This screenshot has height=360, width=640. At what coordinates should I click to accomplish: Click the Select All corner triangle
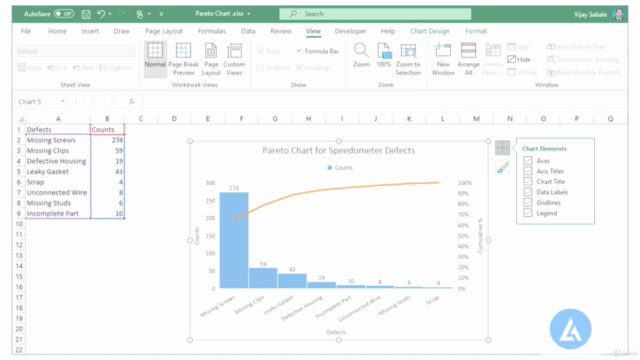click(x=20, y=119)
